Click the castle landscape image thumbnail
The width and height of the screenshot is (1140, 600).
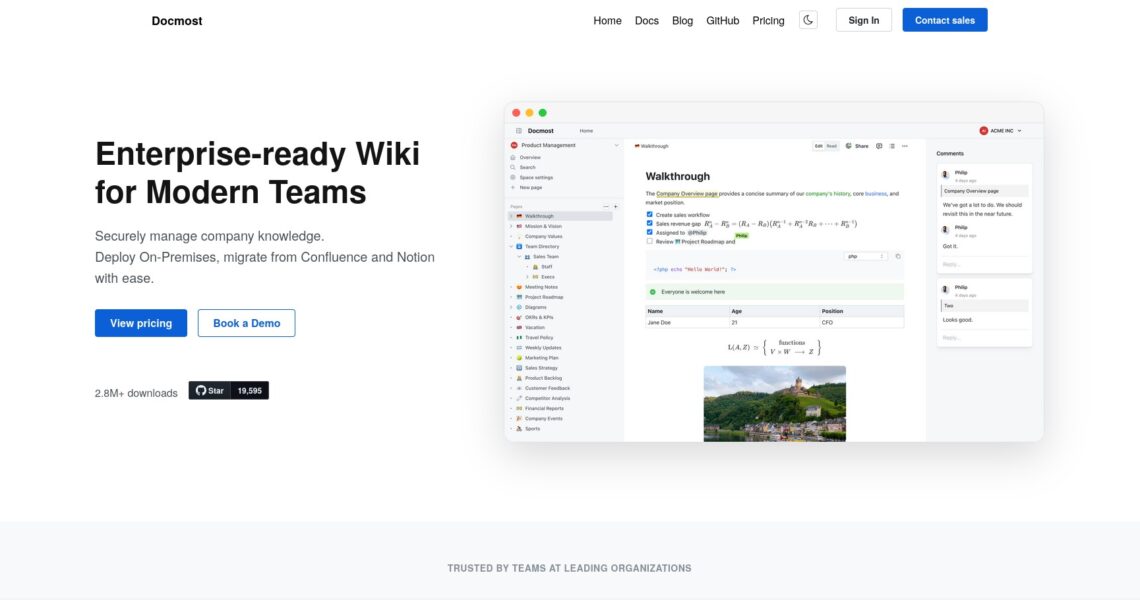774,403
